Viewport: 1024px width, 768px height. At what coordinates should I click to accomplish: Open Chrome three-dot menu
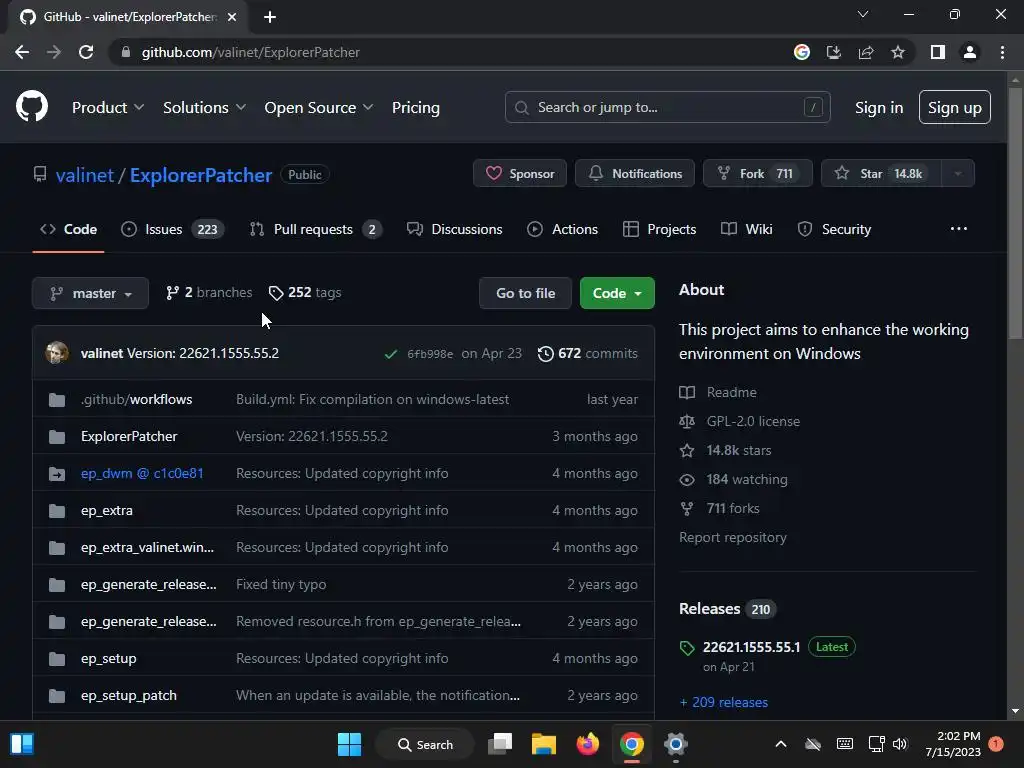[x=1002, y=52]
